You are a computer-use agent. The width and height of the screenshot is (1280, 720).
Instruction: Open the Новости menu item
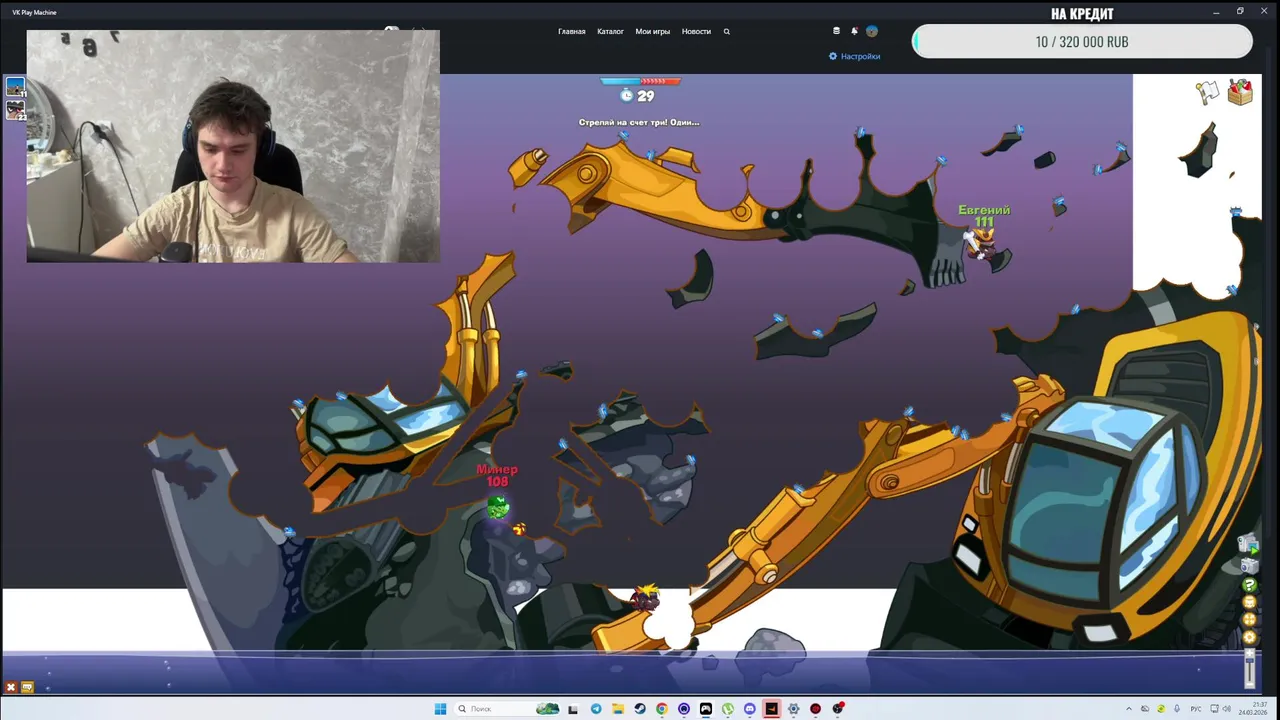[x=696, y=31]
